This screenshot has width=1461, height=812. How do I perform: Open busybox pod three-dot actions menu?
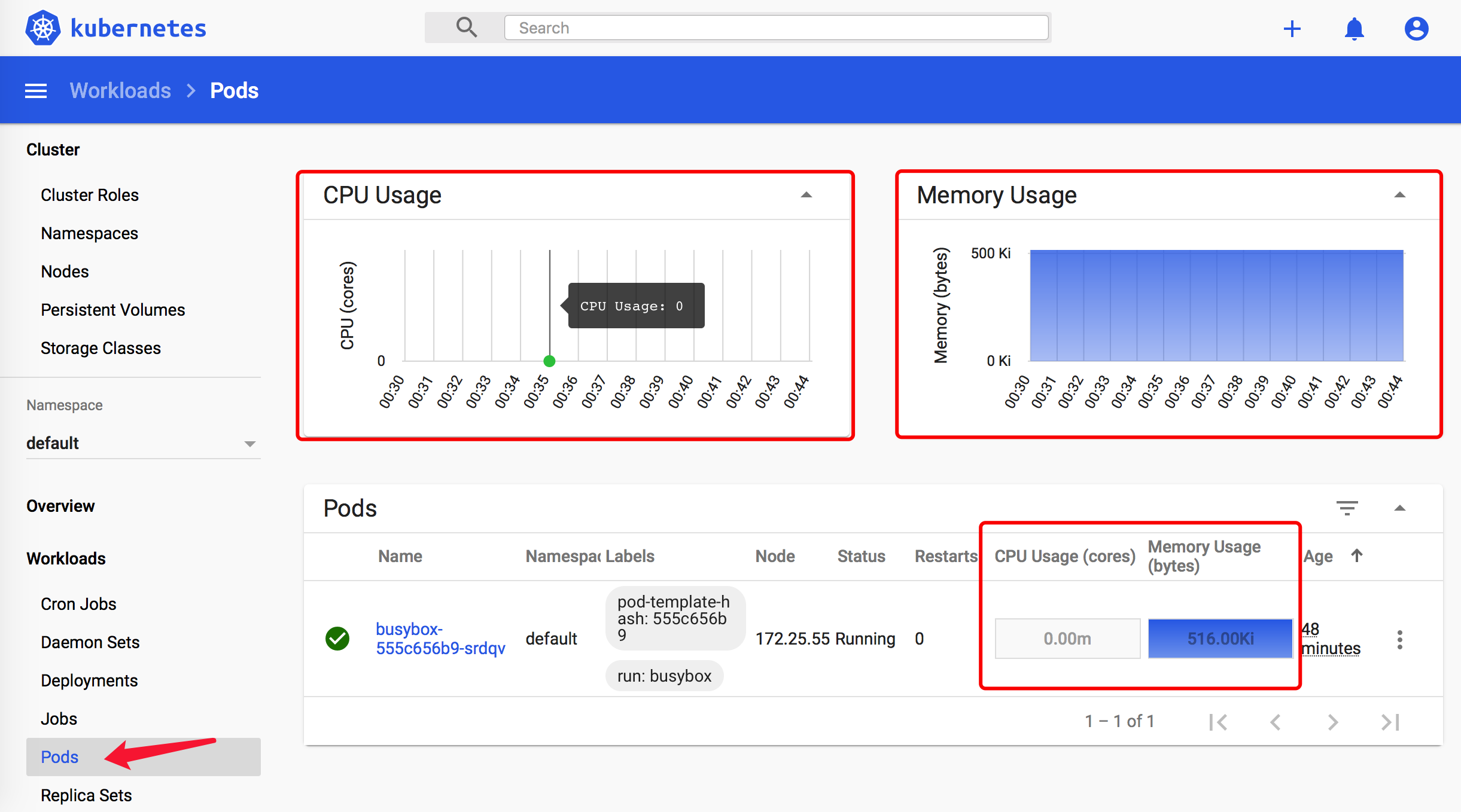coord(1399,639)
